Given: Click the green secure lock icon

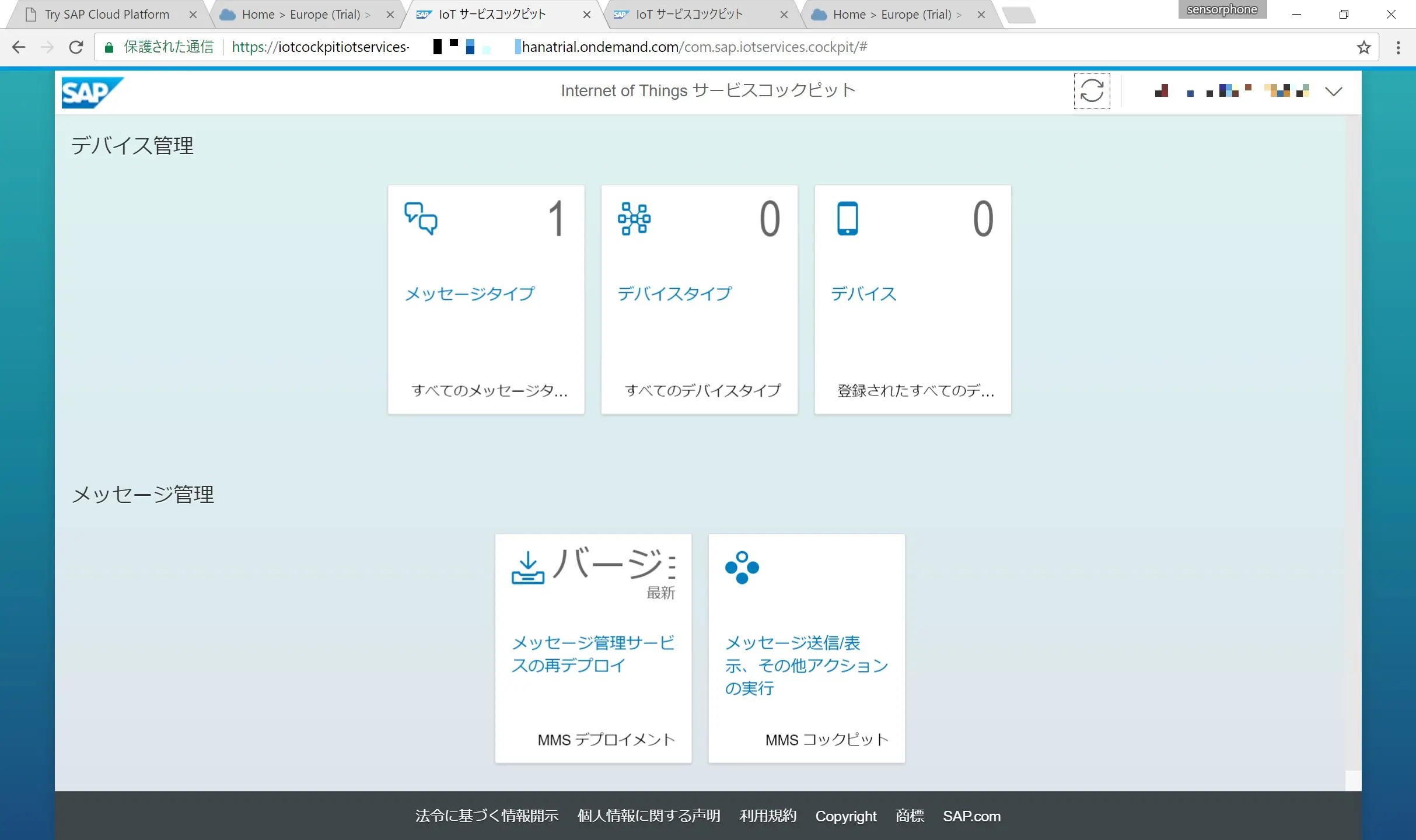Looking at the screenshot, I should (109, 47).
